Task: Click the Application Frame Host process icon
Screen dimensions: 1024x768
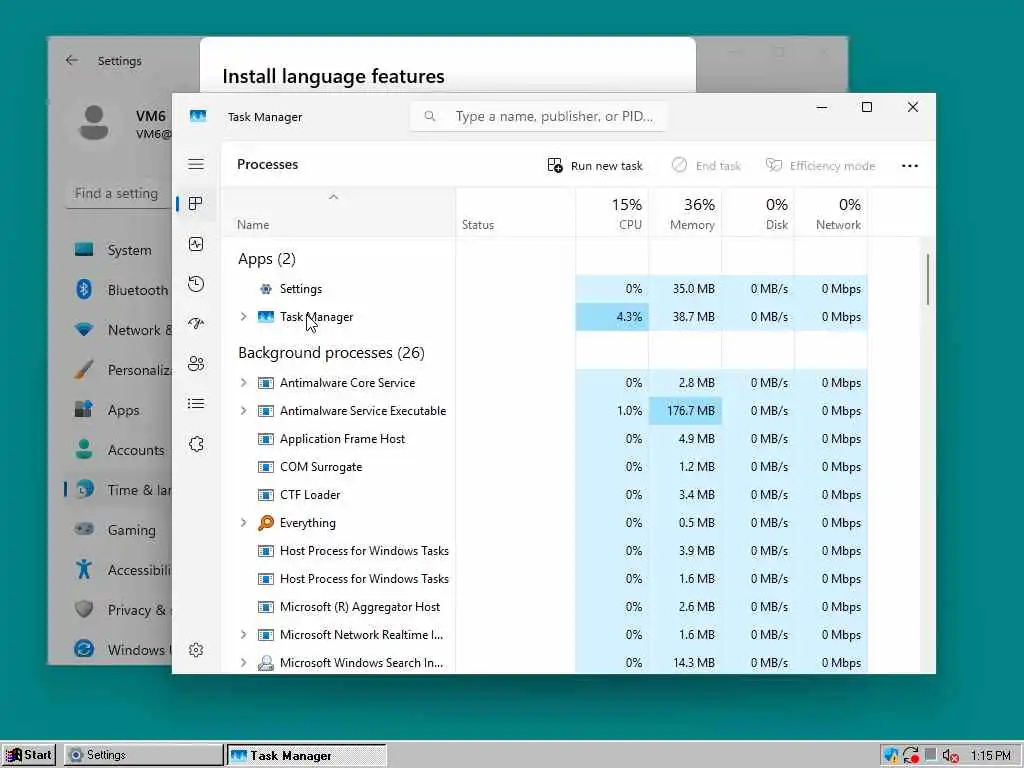Action: 266,439
